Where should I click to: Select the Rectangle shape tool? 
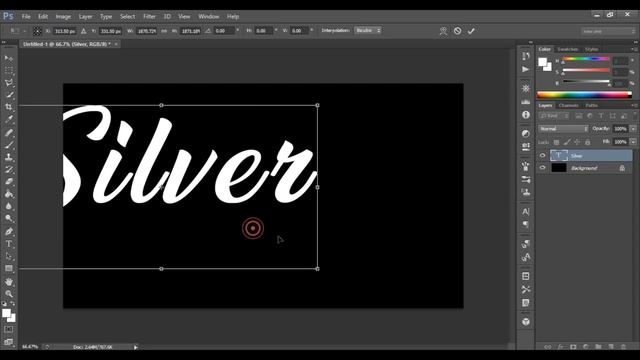point(9,269)
